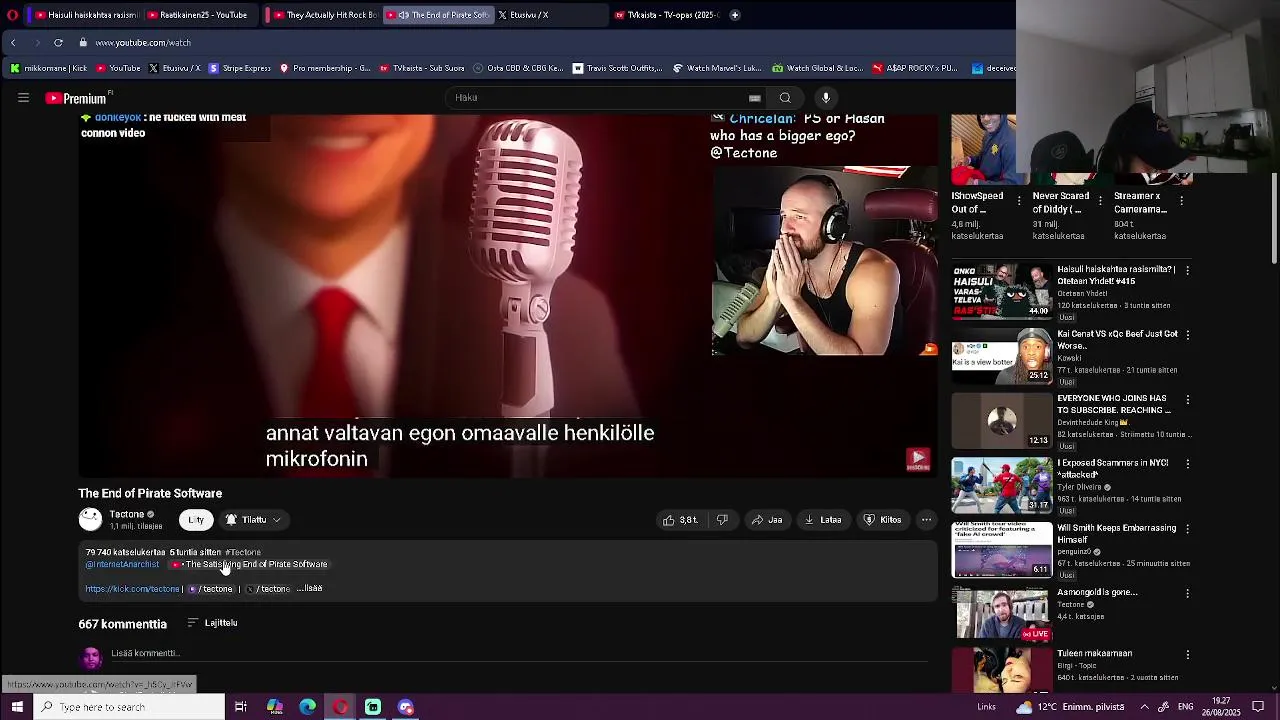Open the YouTube hamburger guide menu
Screen dimensions: 1280x720
[x=23, y=97]
